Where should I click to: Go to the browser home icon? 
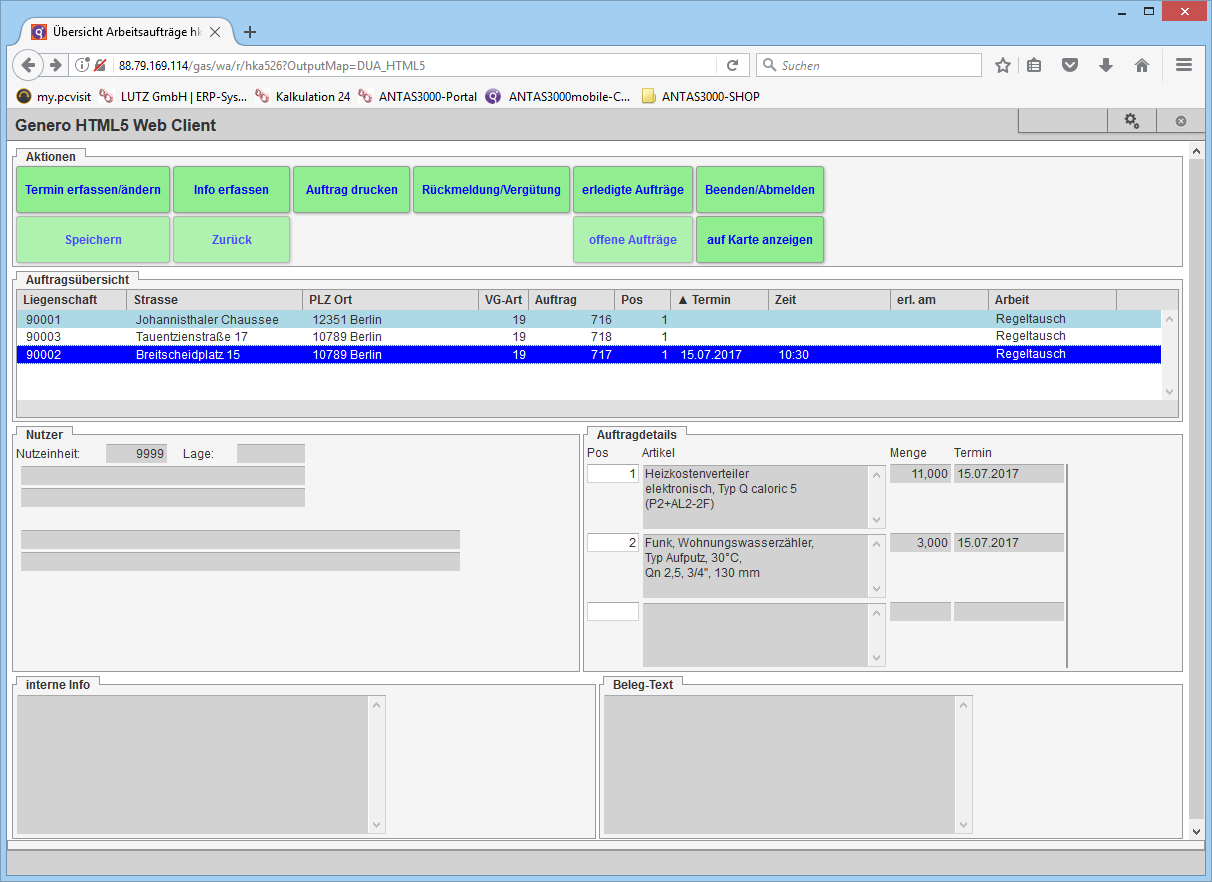(x=1141, y=65)
